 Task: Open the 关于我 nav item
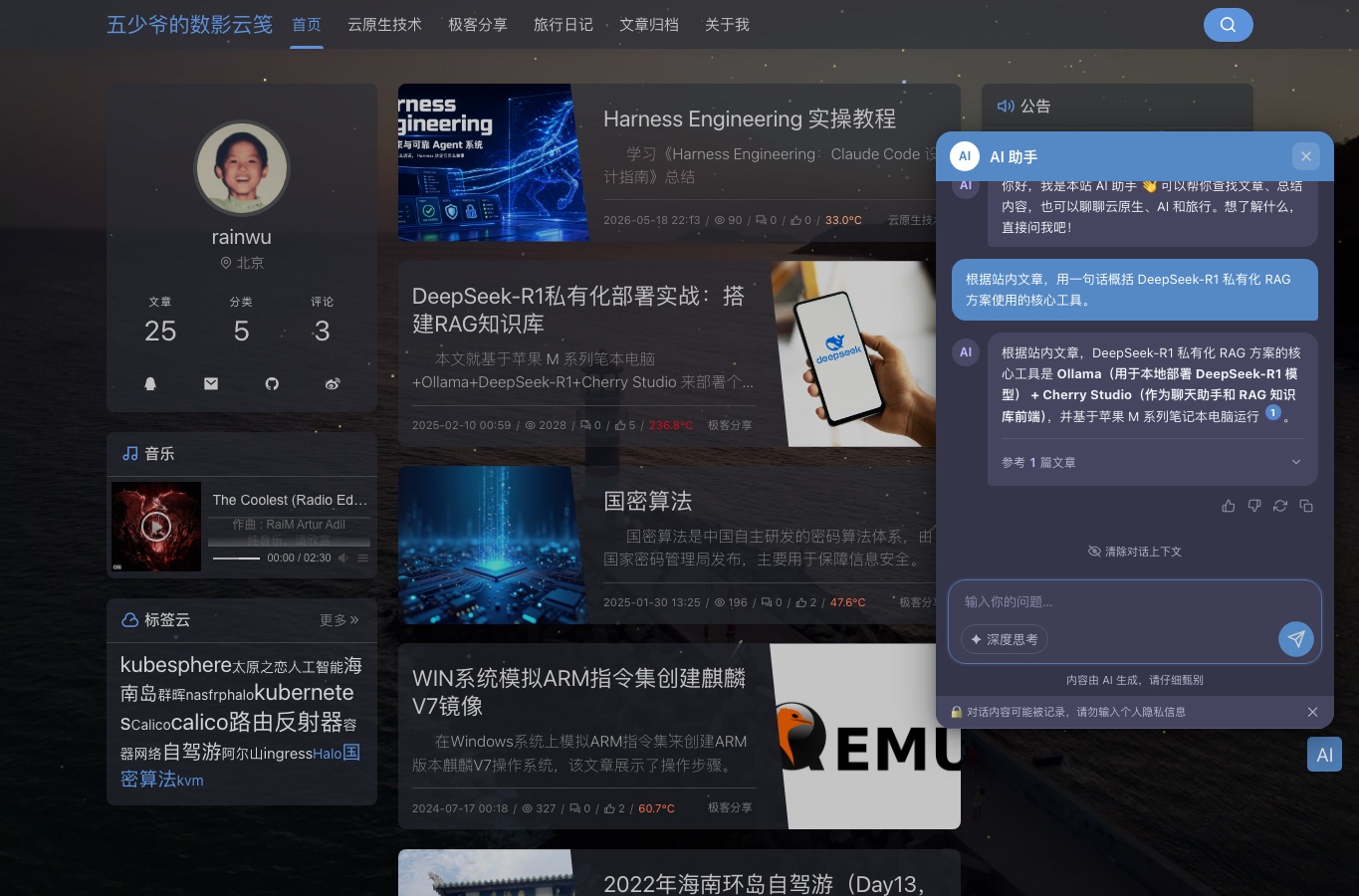pos(727,24)
